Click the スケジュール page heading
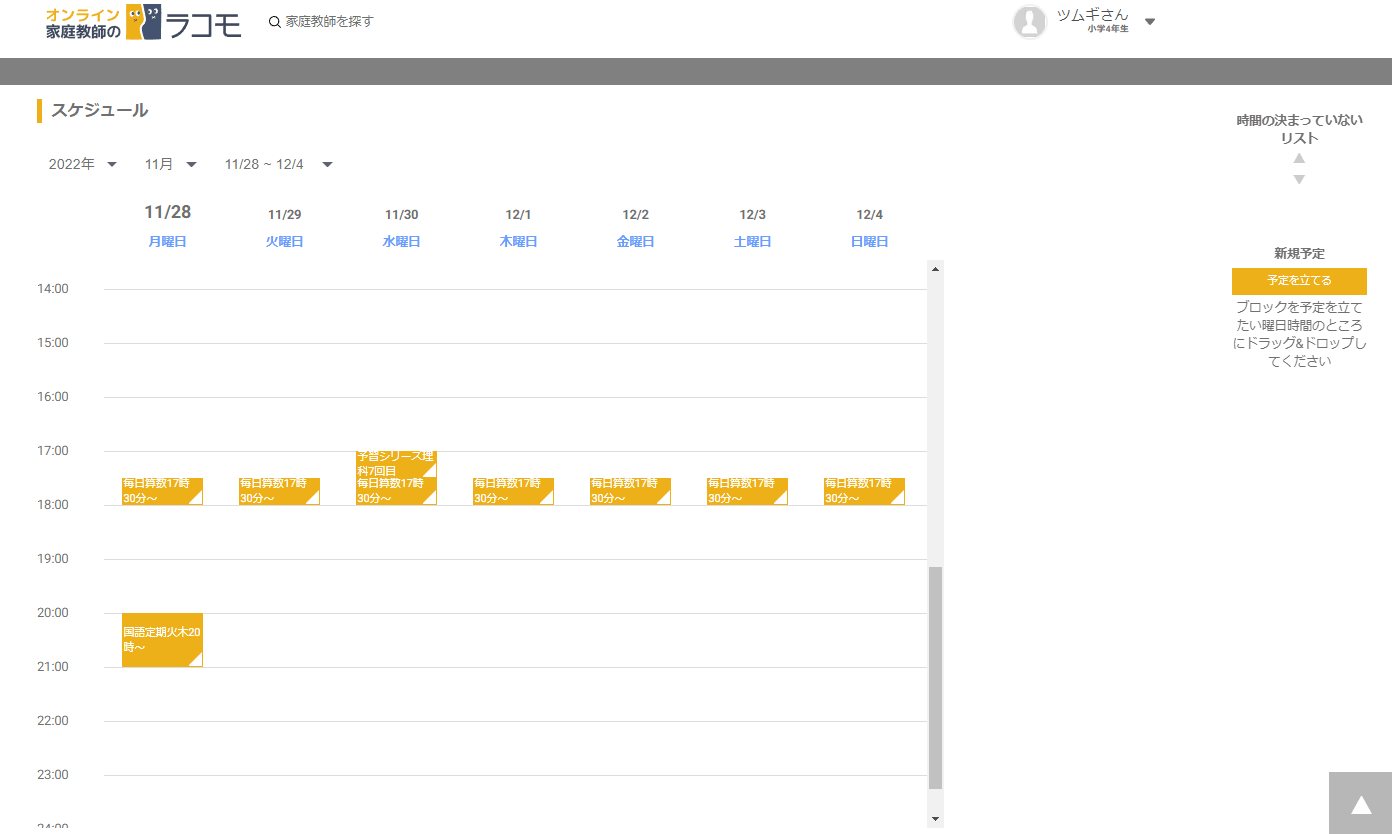The width and height of the screenshot is (1392, 834). 99,110
